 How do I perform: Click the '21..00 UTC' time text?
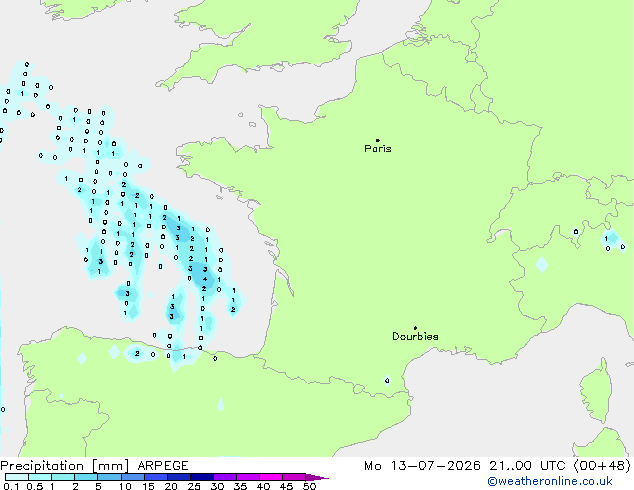[526, 466]
